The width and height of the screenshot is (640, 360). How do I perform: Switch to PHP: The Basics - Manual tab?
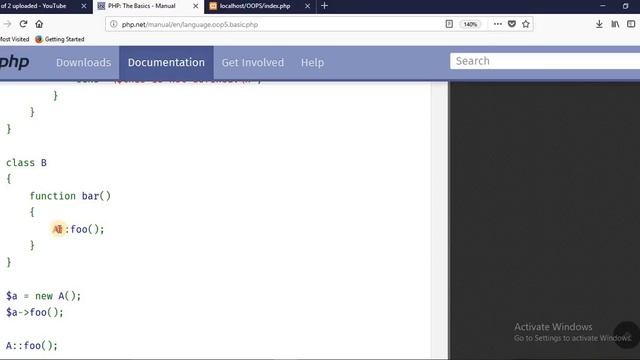coord(148,6)
